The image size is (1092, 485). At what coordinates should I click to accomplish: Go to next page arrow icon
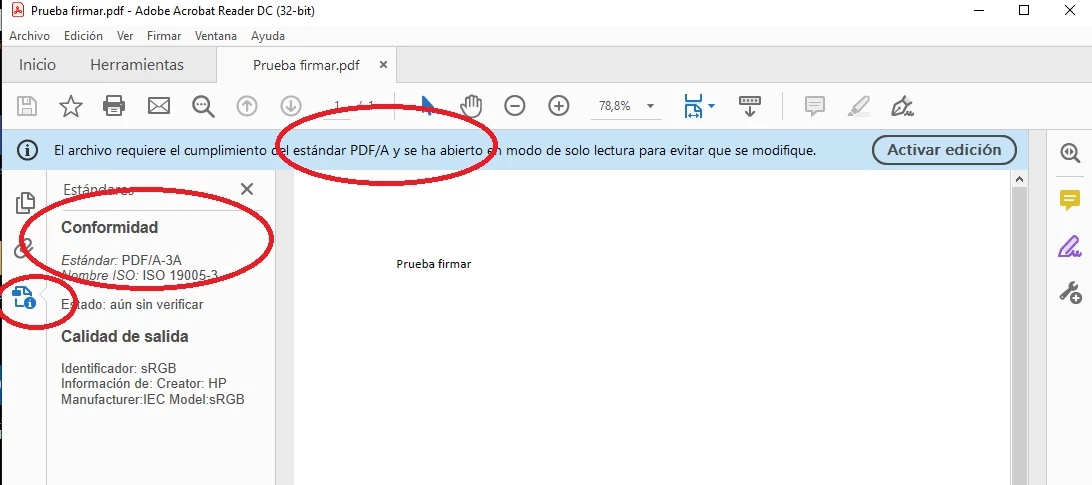290,106
